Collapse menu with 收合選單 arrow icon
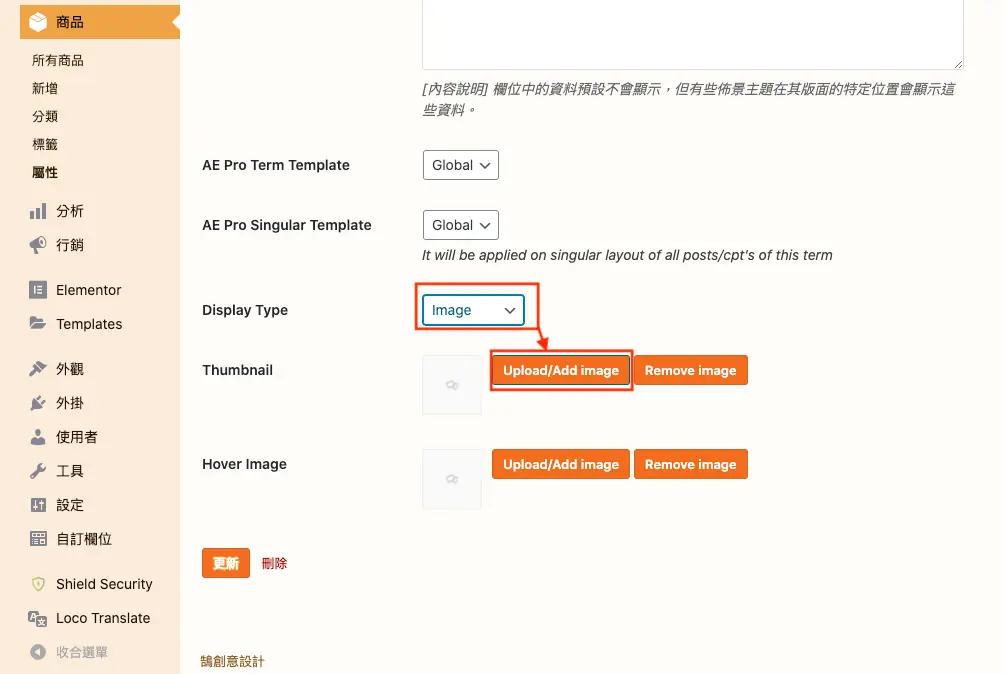Image resolution: width=1004 pixels, height=674 pixels. 38,652
